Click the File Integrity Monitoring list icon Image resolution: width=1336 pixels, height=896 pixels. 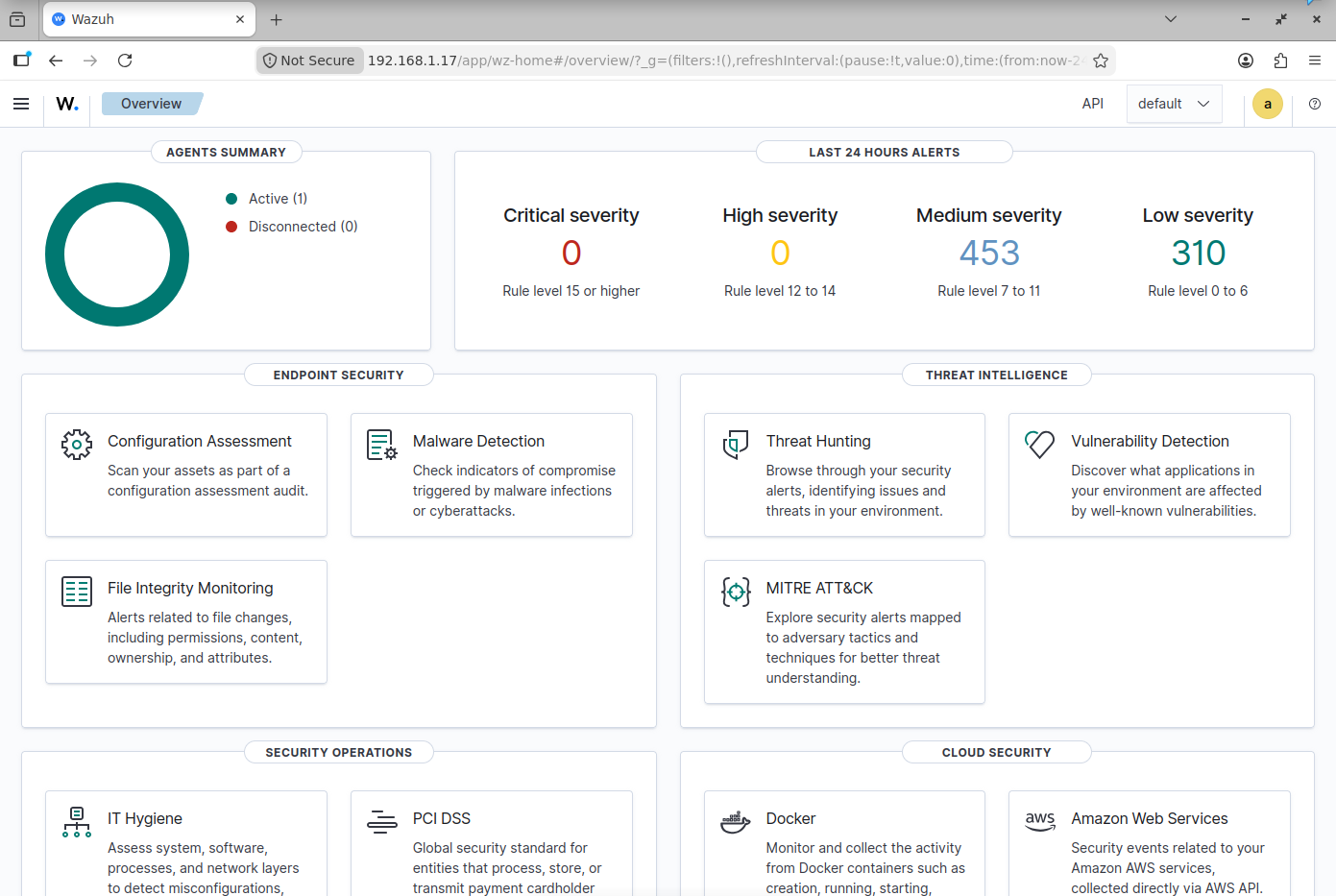point(77,592)
